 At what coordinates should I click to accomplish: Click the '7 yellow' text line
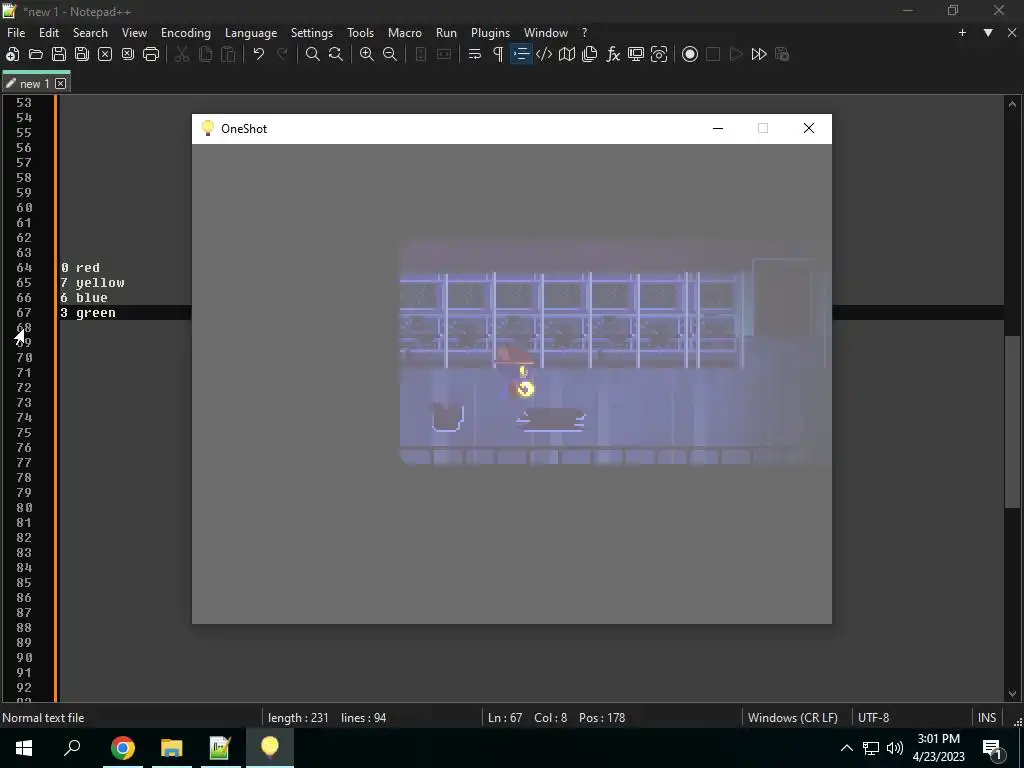pyautogui.click(x=92, y=283)
